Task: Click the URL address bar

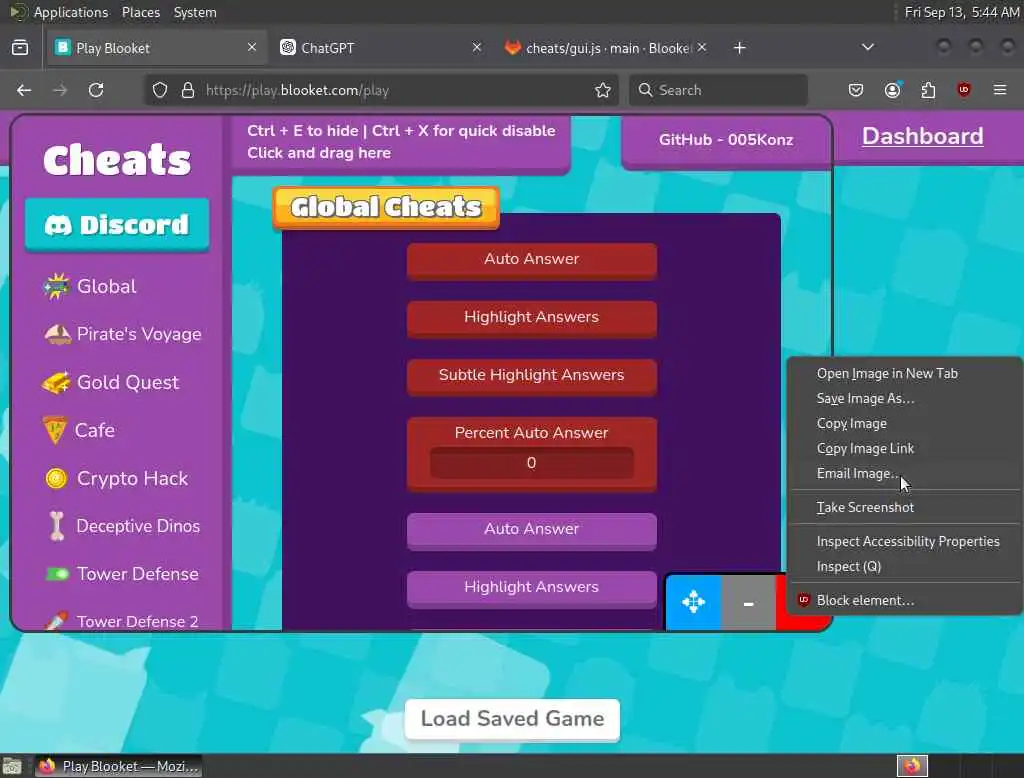Action: click(379, 90)
